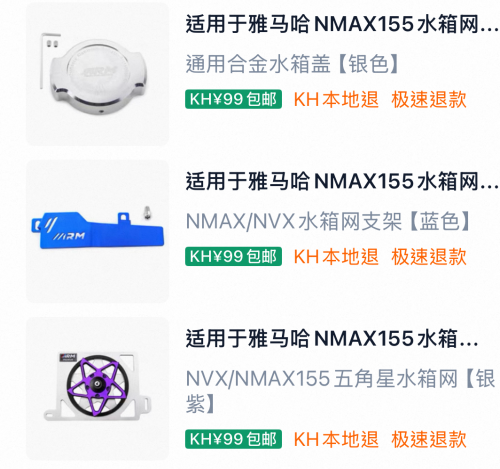
Task: Tap green KH¥99包邮 badge on silver cap item
Action: point(233,99)
